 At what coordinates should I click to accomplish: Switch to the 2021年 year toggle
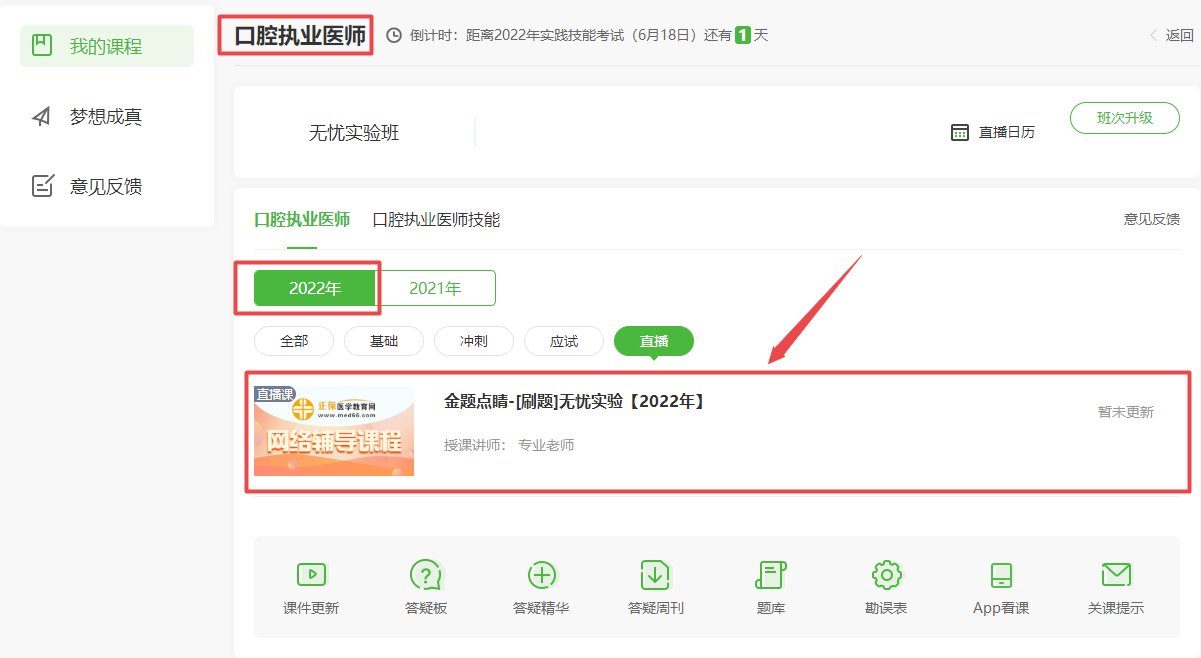coord(436,288)
